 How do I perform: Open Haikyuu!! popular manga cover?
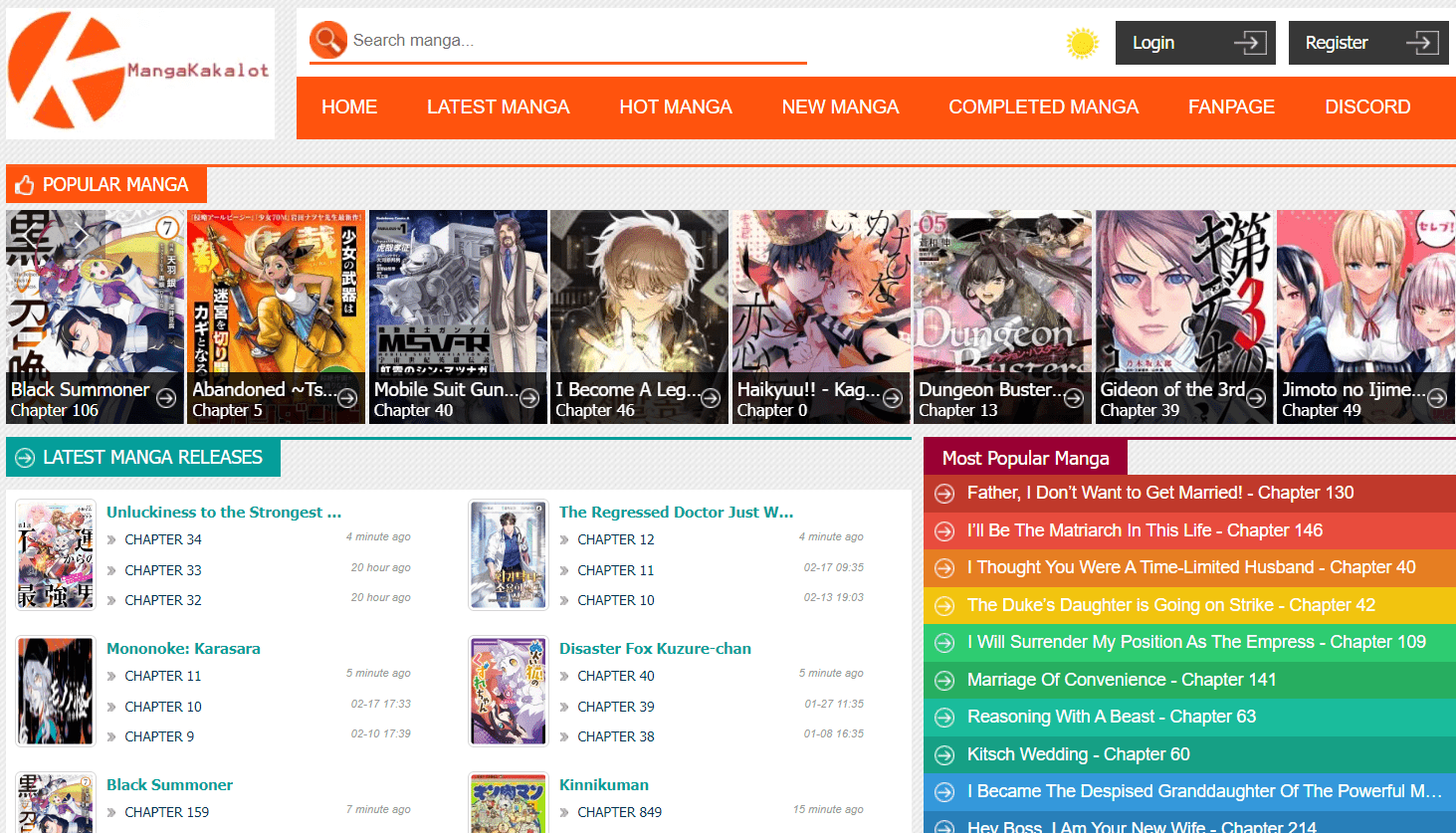pyautogui.click(x=821, y=316)
